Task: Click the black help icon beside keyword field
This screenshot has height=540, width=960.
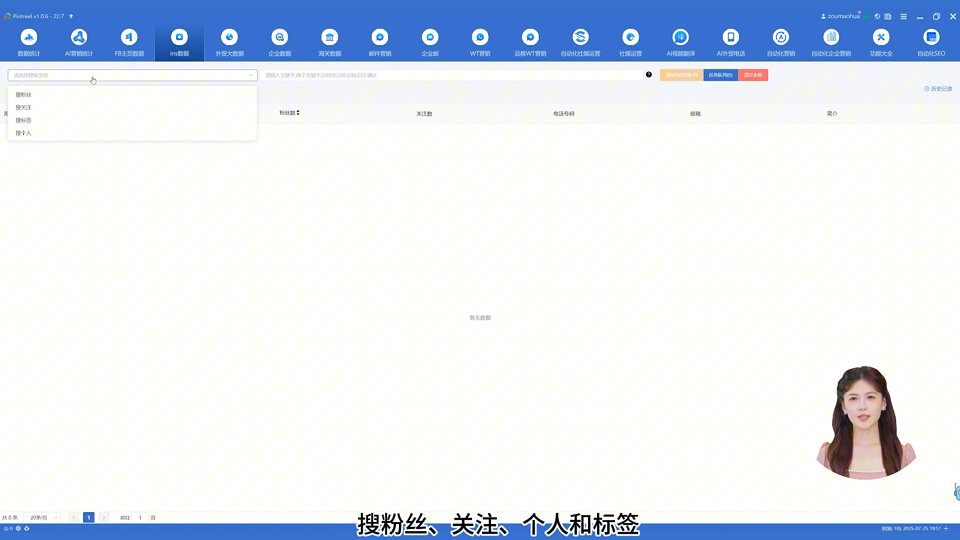Action: click(649, 75)
